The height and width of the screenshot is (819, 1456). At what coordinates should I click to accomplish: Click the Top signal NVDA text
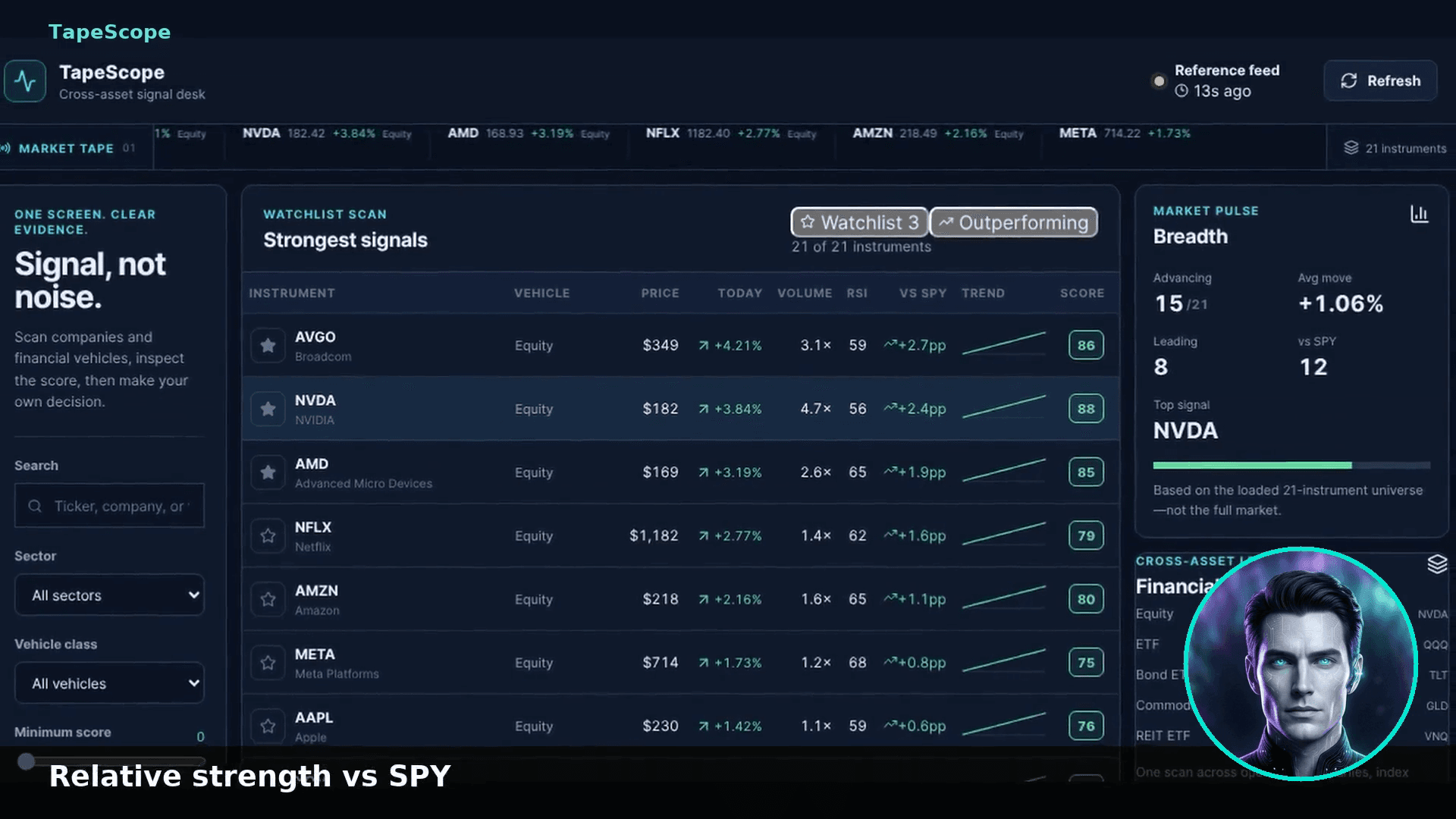point(1185,431)
